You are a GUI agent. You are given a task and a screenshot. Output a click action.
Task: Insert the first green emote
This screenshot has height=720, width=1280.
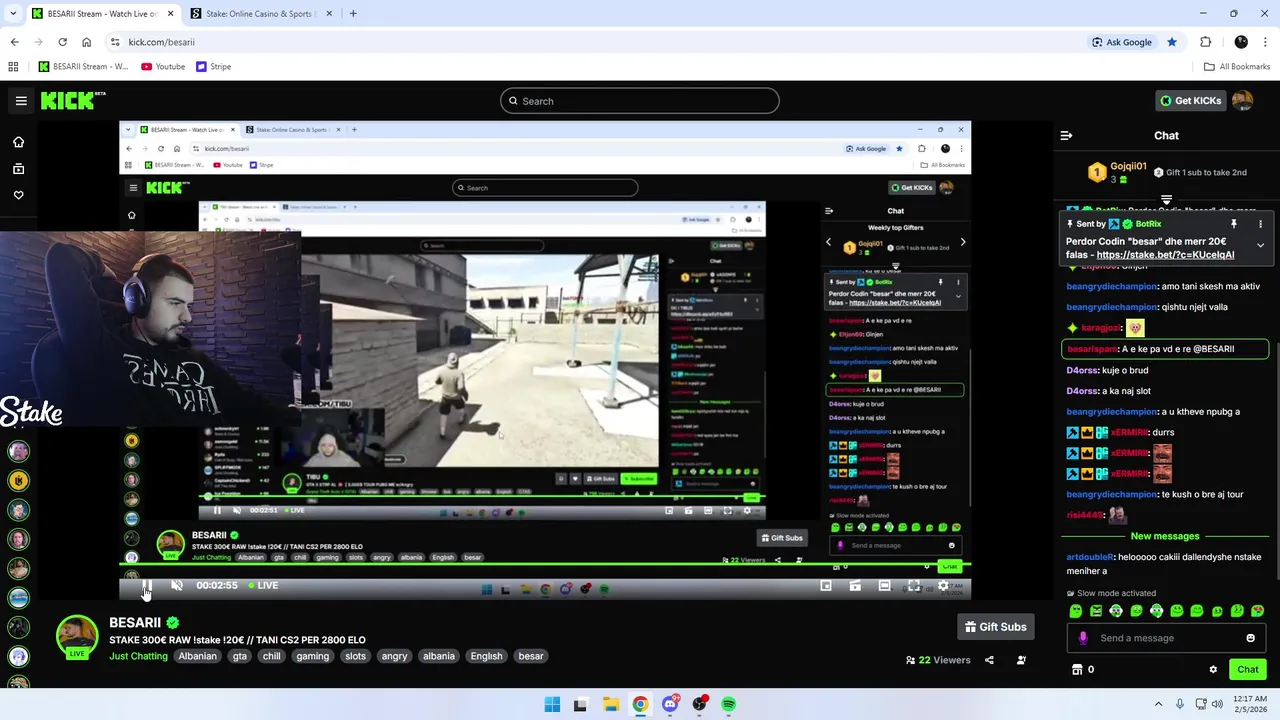point(1075,611)
